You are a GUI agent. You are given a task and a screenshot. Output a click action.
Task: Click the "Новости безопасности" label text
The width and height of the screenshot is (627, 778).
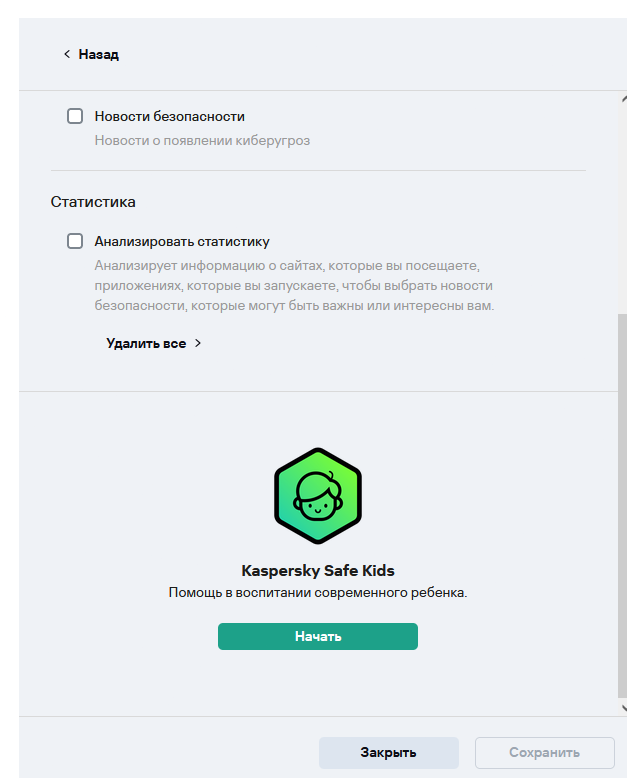169,116
